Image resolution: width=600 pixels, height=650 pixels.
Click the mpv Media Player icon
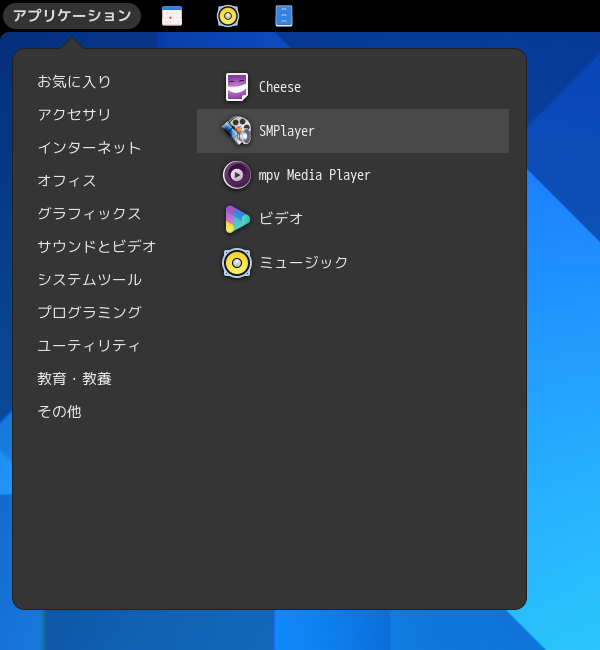click(x=237, y=175)
